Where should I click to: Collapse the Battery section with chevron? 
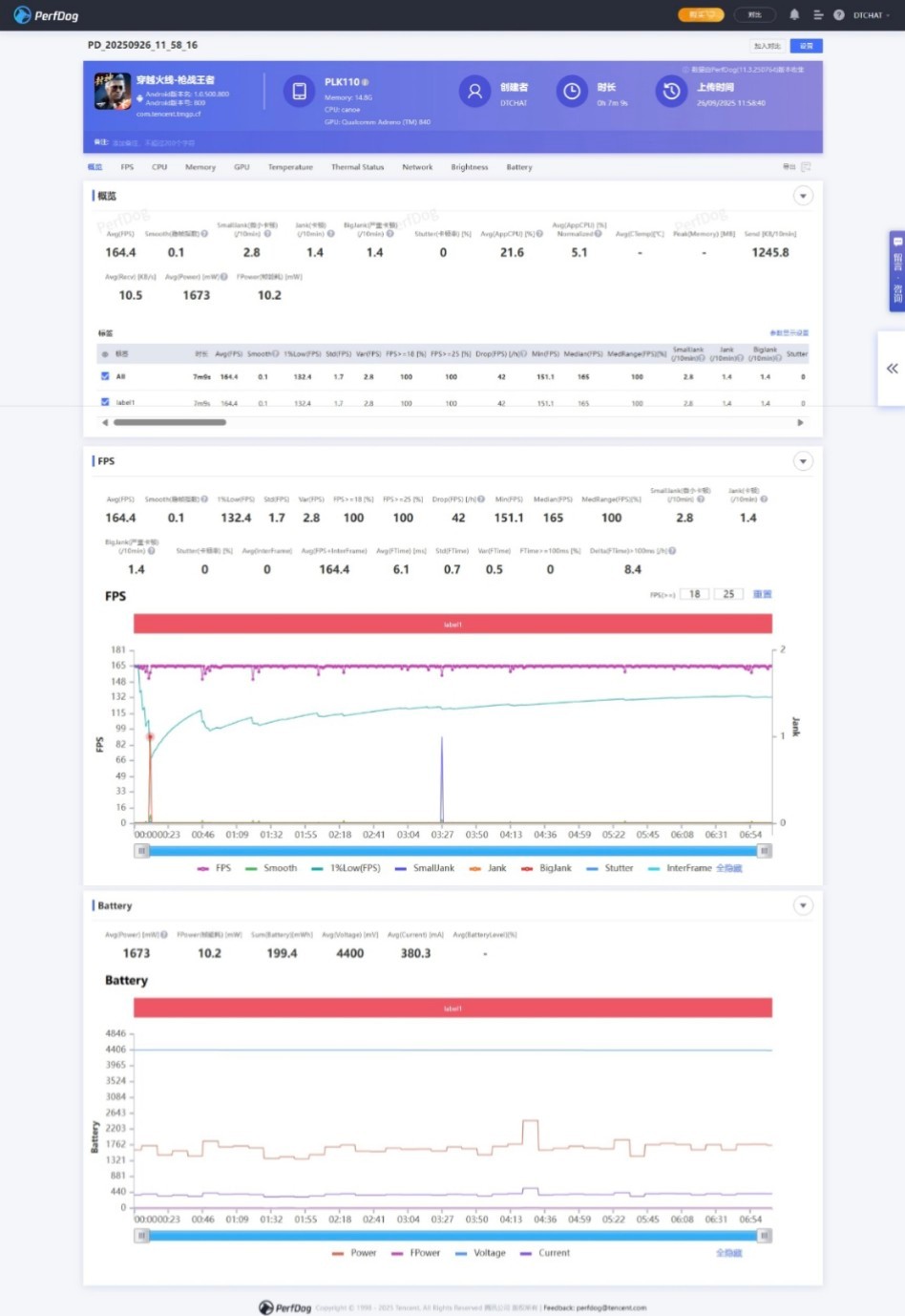point(803,905)
